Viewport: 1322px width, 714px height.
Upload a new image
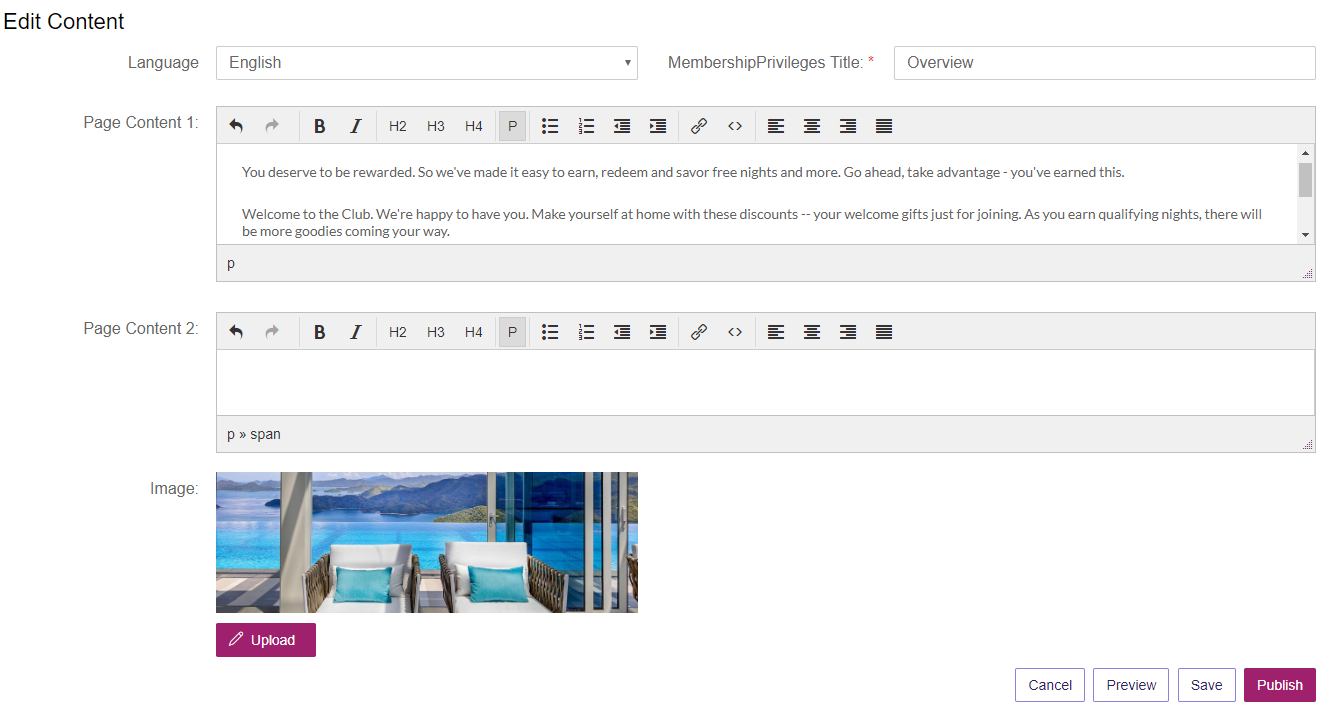tap(266, 640)
